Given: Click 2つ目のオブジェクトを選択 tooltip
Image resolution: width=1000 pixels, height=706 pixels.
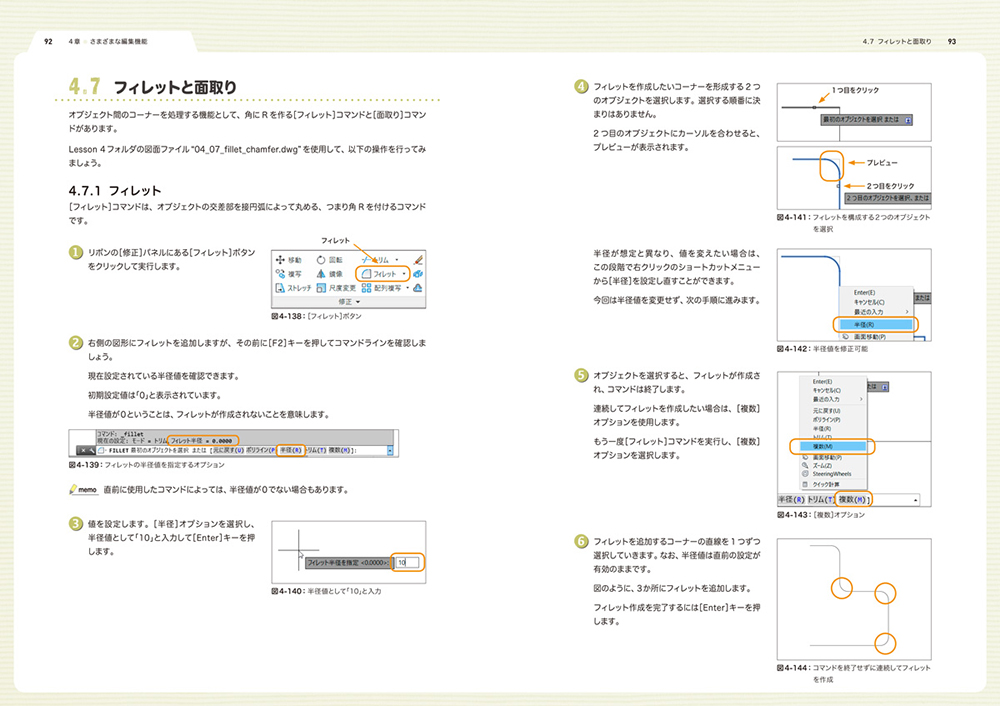Looking at the screenshot, I should tap(887, 198).
